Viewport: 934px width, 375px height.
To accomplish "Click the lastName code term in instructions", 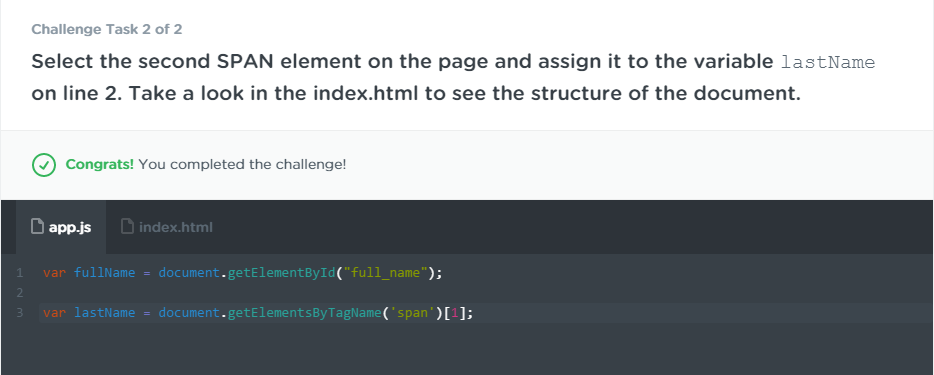I will [827, 62].
